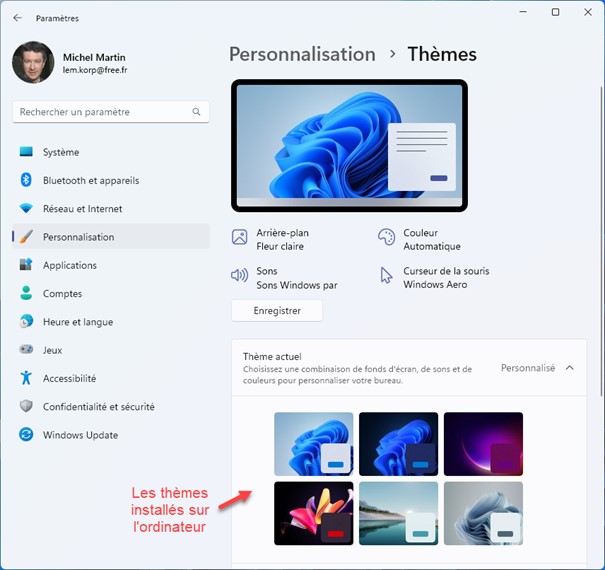605x570 pixels.
Task: Open Bluetooth et appareils settings
Action: pos(90,181)
